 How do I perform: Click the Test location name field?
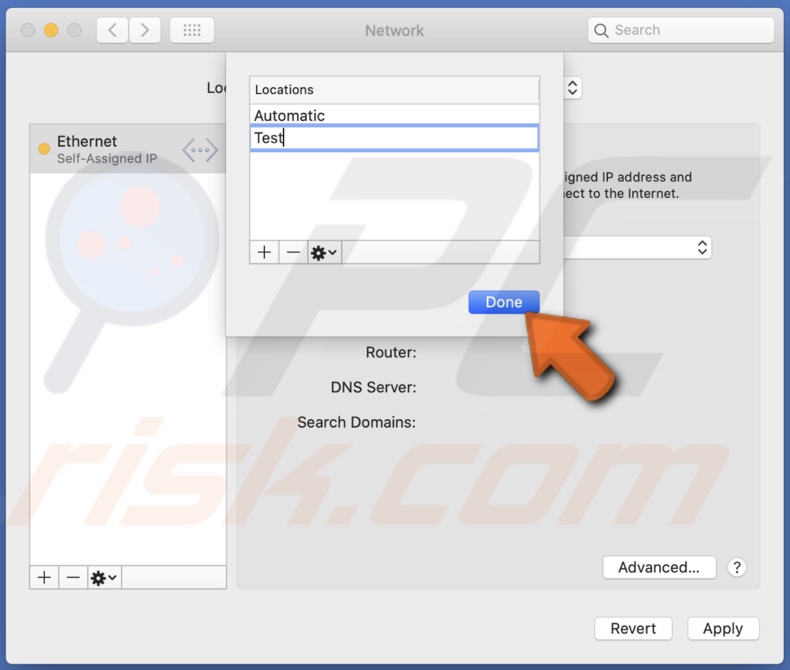[x=394, y=138]
